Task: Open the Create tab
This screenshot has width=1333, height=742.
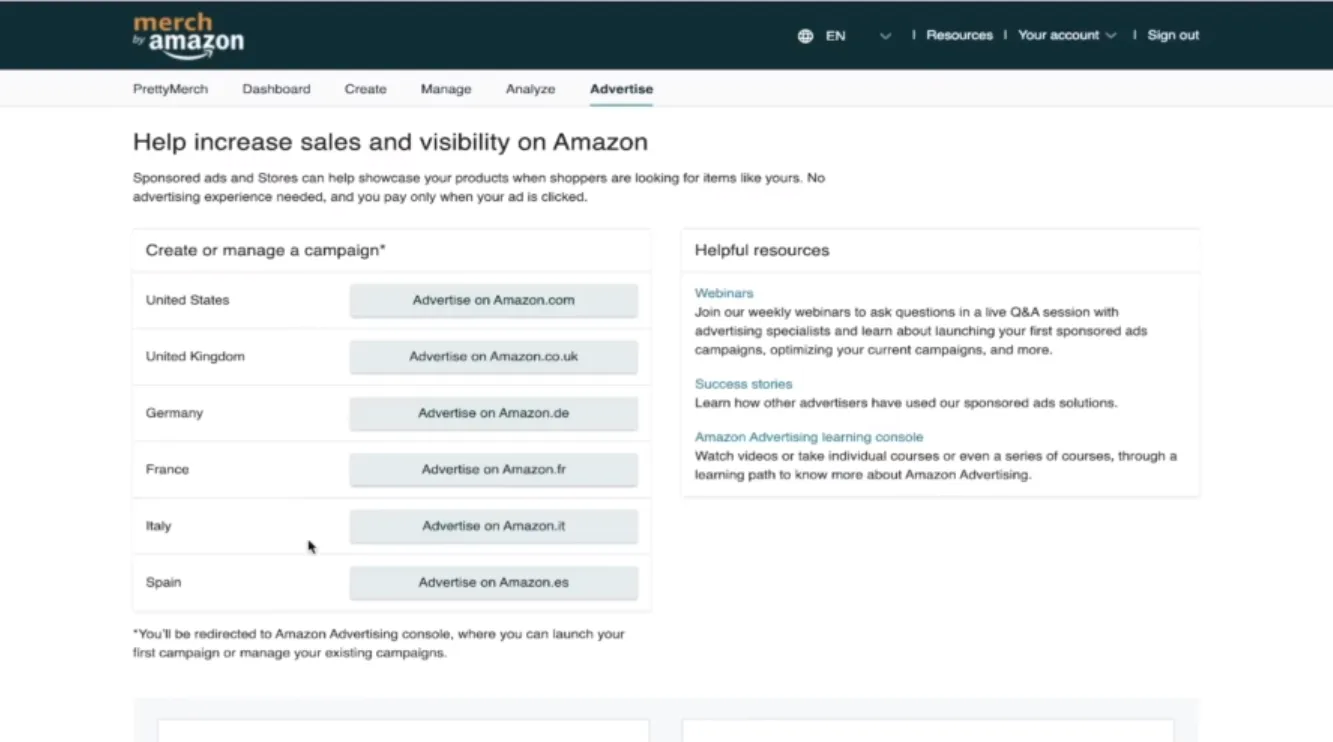Action: 365,89
